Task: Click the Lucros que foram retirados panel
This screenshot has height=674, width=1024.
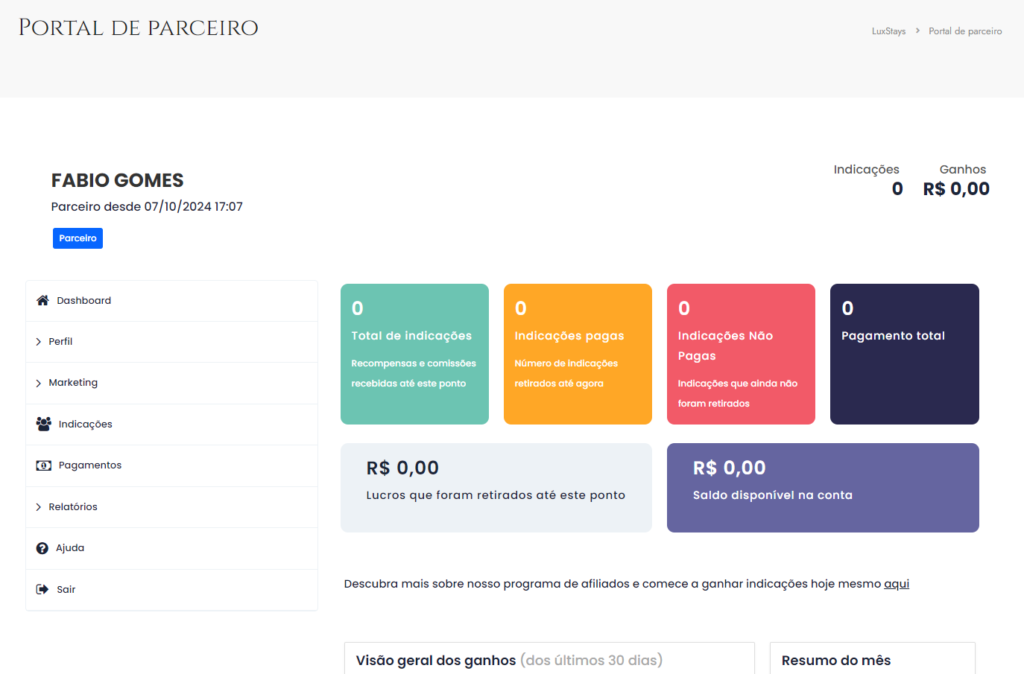Action: click(496, 487)
